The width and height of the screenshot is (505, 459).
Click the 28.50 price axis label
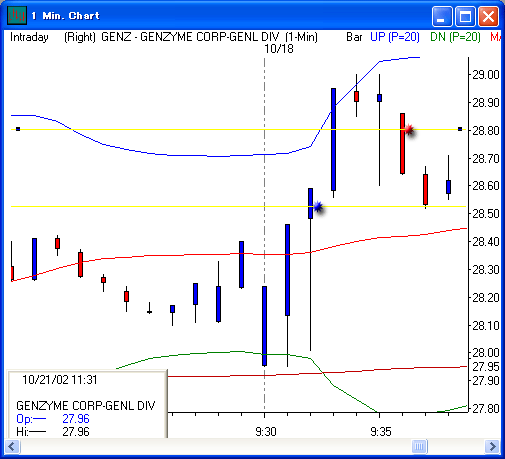pos(486,213)
